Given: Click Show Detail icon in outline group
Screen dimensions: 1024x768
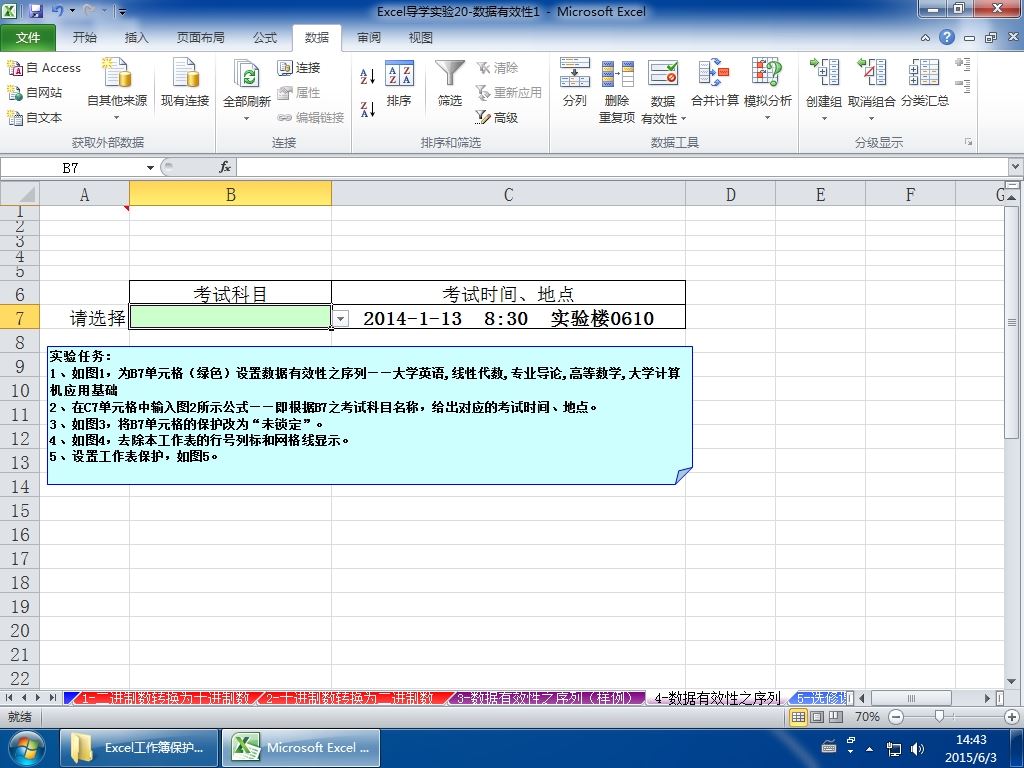Looking at the screenshot, I should click(x=963, y=64).
